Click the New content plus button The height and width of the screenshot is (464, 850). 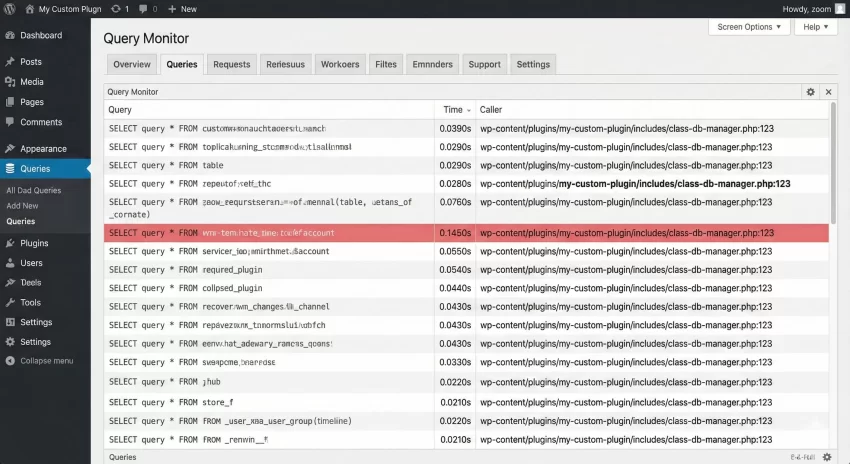[x=182, y=9]
